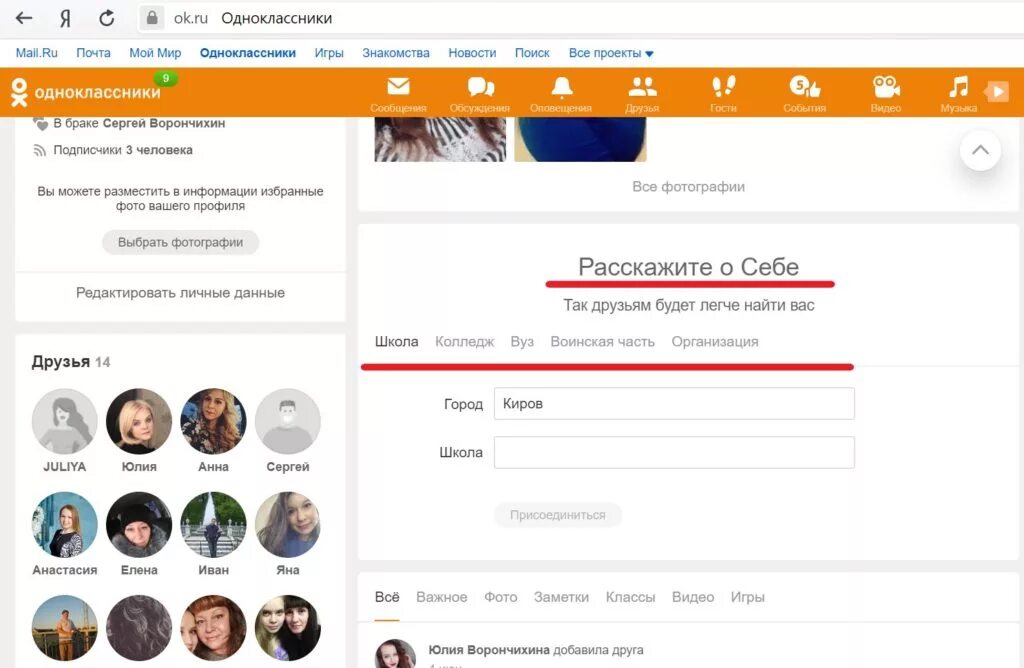1024x668 pixels.
Task: Switch feed to Видео tab
Action: pos(693,597)
